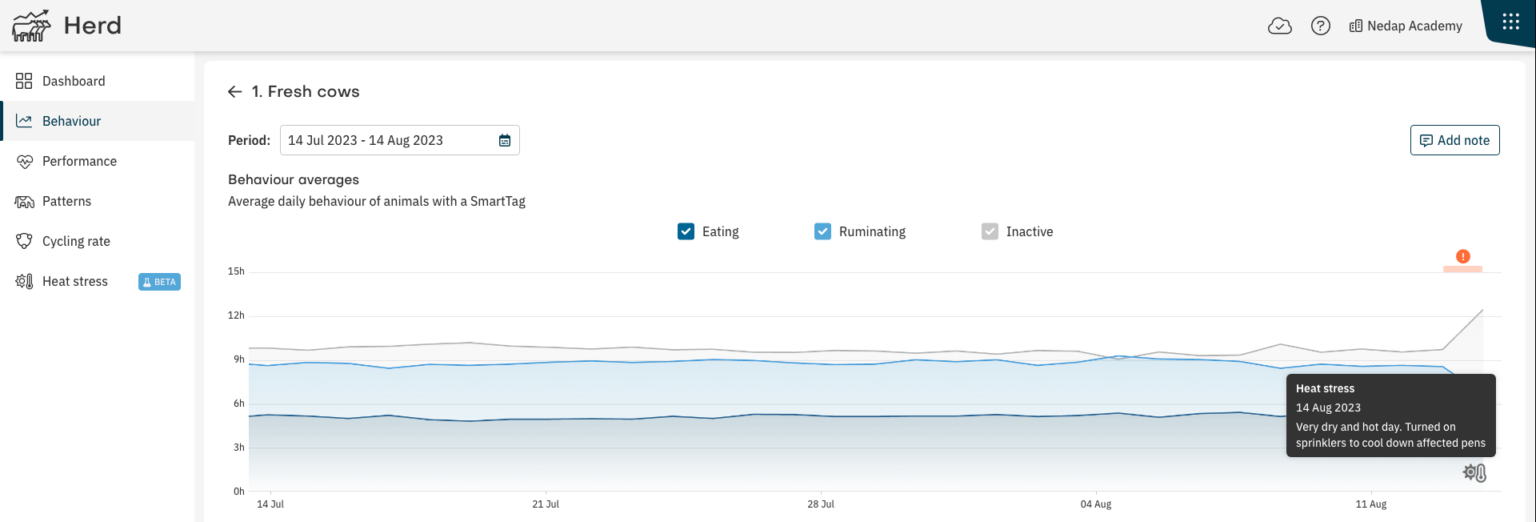Click the calendar icon in Period field
The width and height of the screenshot is (1536, 522).
(x=505, y=141)
